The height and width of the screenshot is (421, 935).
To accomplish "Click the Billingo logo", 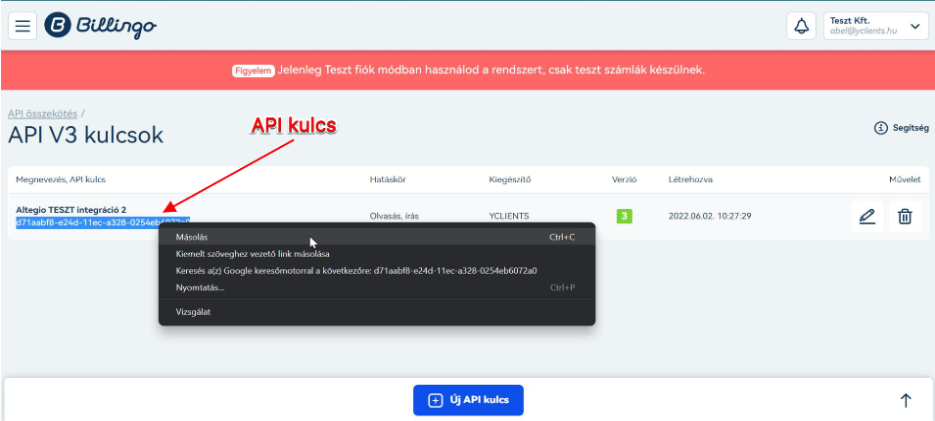I will pos(101,26).
